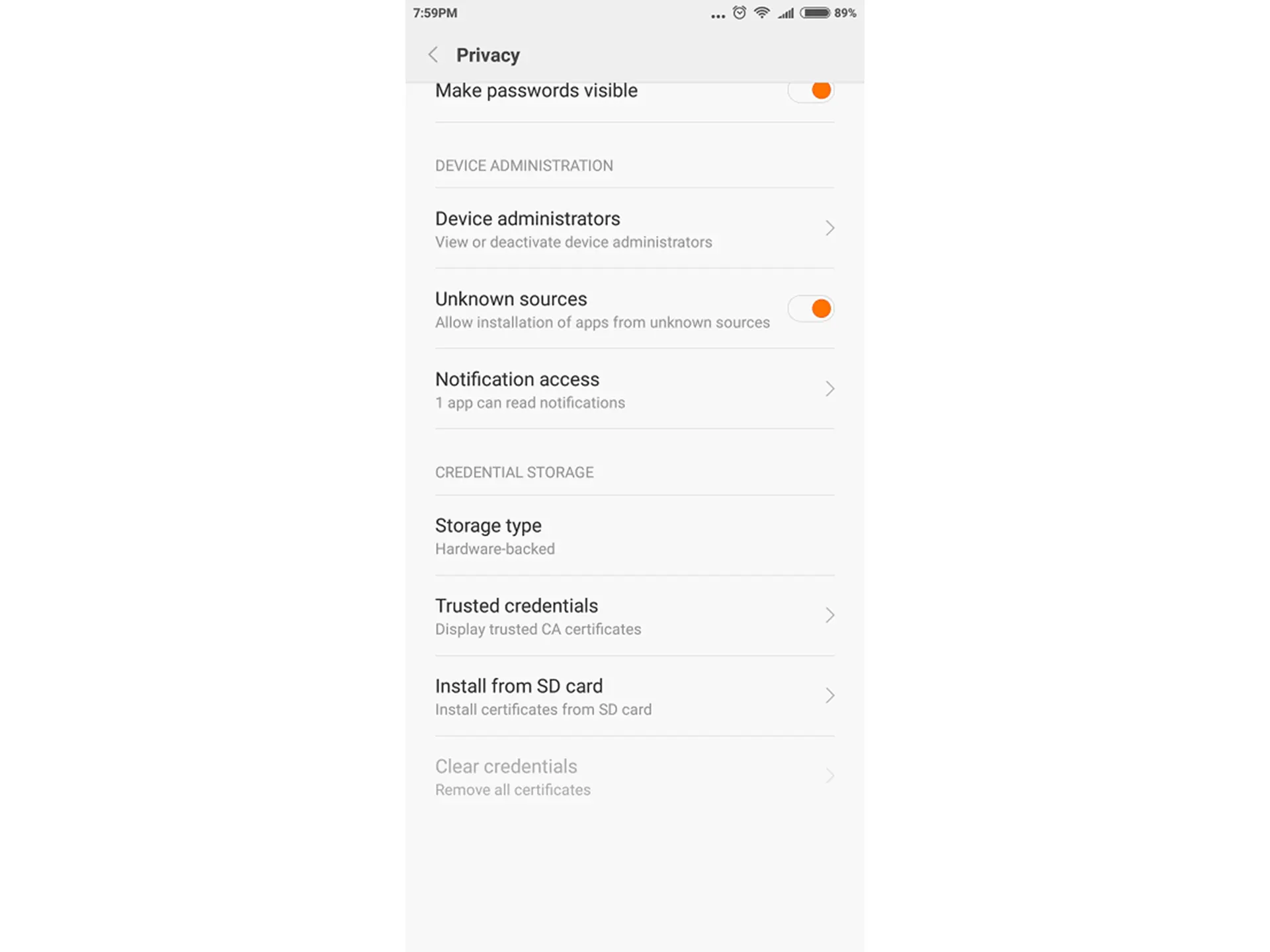Expand Device administrators settings
The width and height of the screenshot is (1270, 952).
click(634, 228)
